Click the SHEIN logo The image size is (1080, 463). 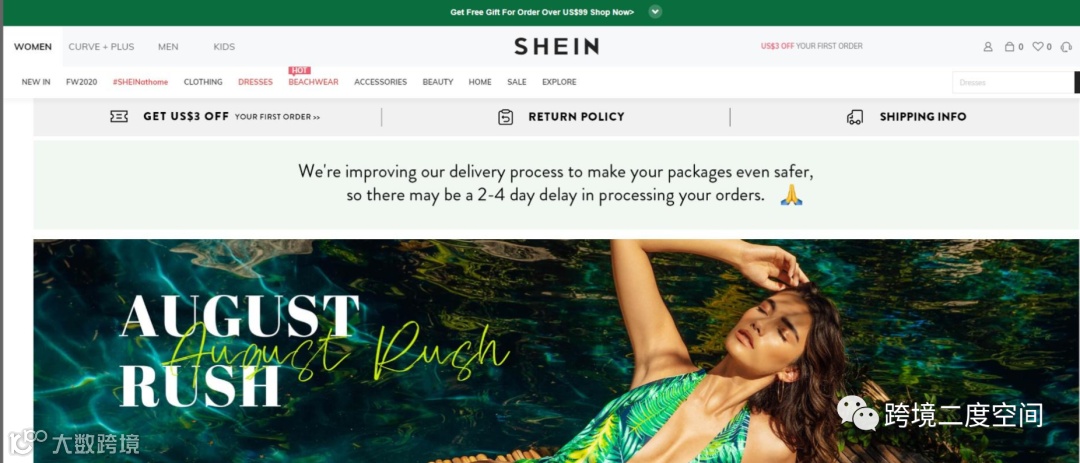pos(557,46)
